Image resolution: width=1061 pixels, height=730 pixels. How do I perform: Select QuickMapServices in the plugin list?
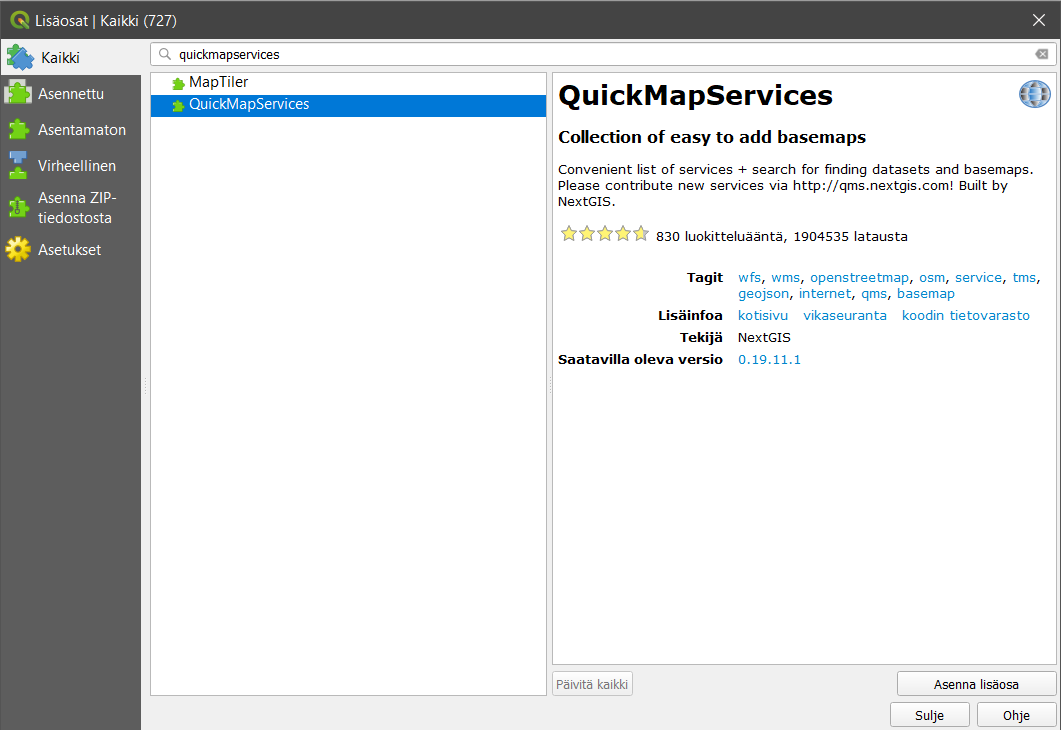[249, 104]
